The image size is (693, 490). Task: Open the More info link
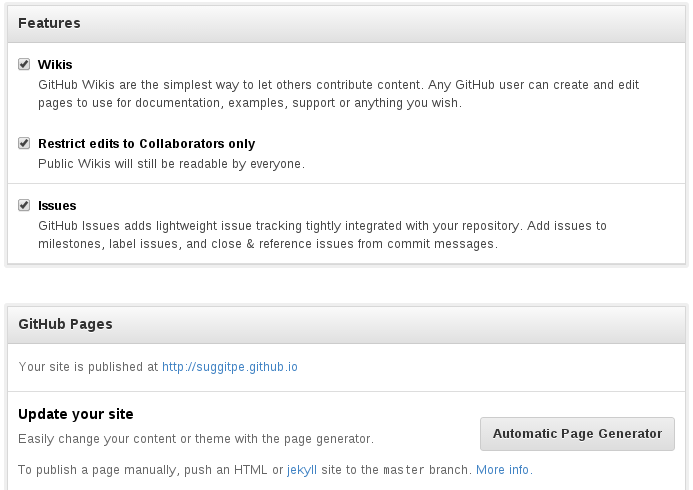(x=503, y=469)
